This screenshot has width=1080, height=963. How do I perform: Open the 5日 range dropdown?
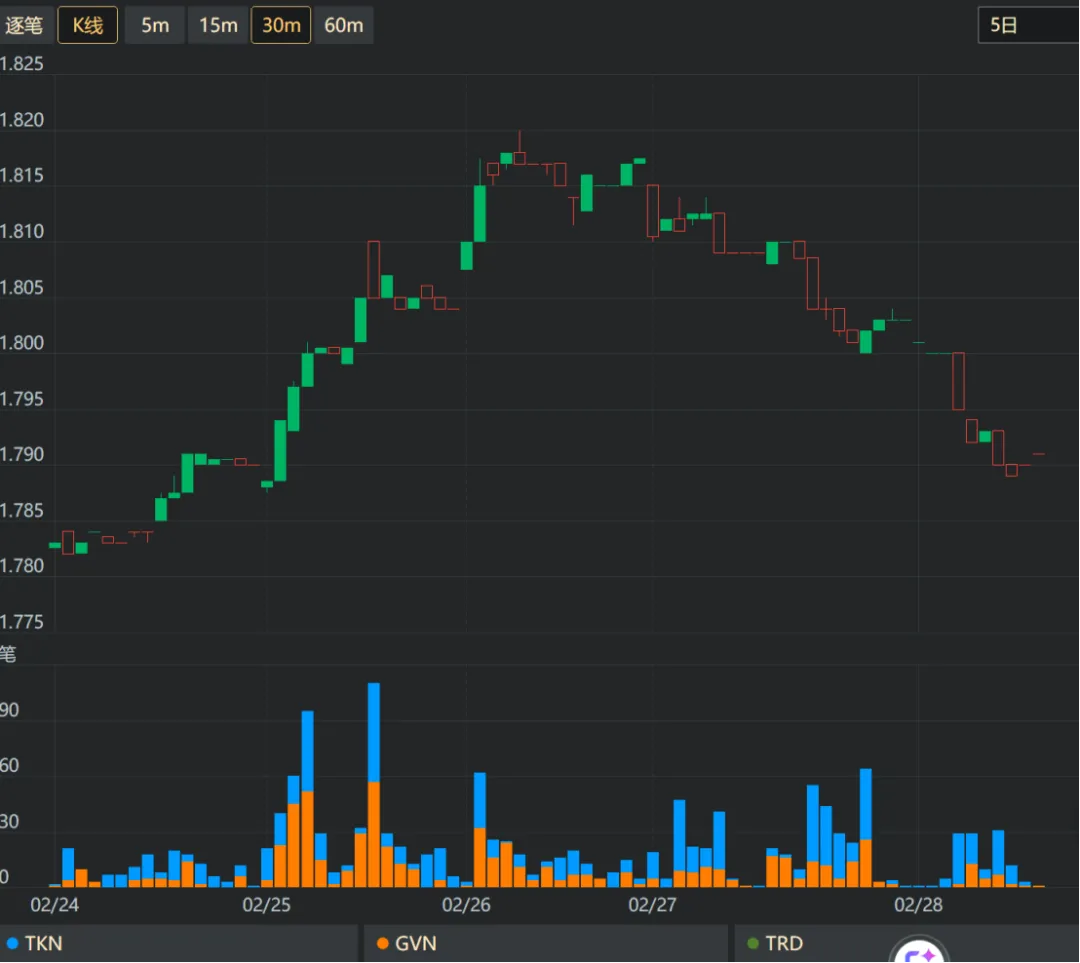tap(1028, 25)
